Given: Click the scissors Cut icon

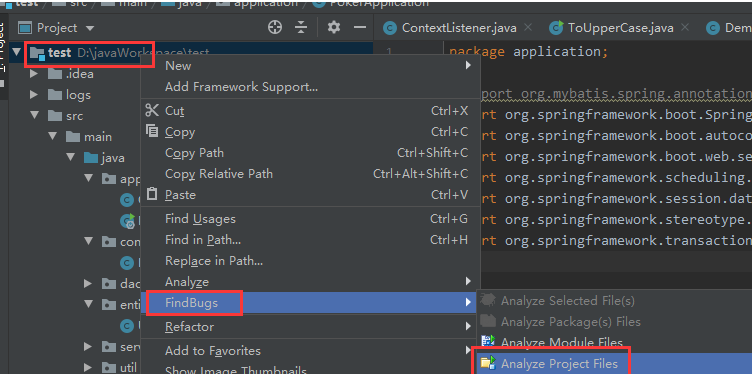Looking at the screenshot, I should (x=152, y=110).
